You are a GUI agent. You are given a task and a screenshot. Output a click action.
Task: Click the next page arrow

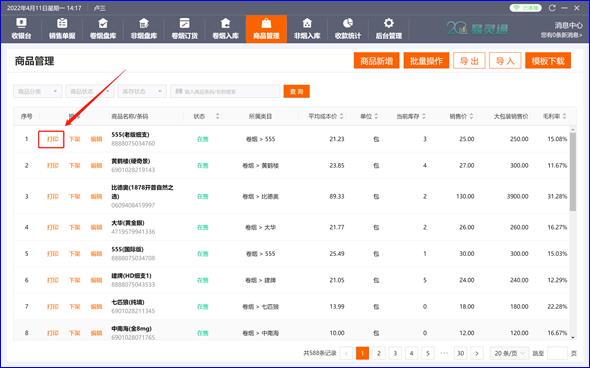click(x=477, y=353)
